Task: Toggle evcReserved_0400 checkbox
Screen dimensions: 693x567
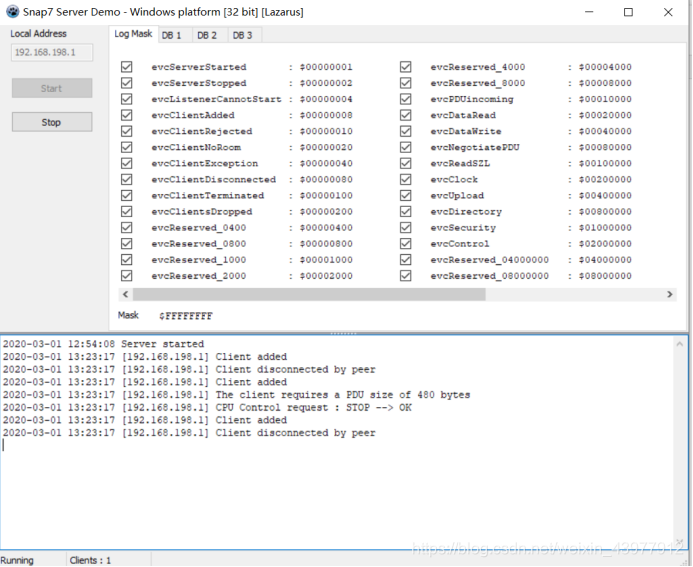Action: 126,228
